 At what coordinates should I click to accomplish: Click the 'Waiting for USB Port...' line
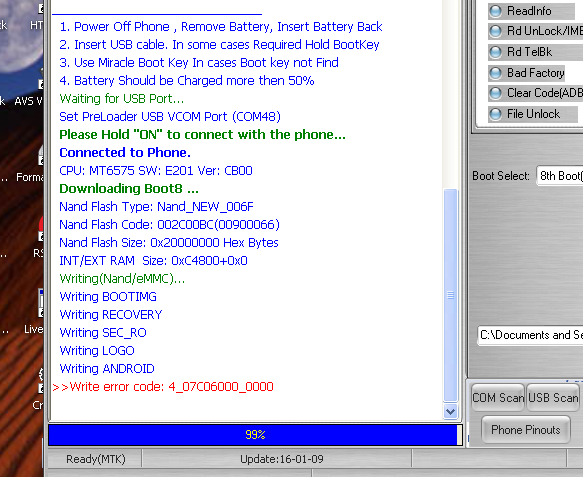point(122,99)
